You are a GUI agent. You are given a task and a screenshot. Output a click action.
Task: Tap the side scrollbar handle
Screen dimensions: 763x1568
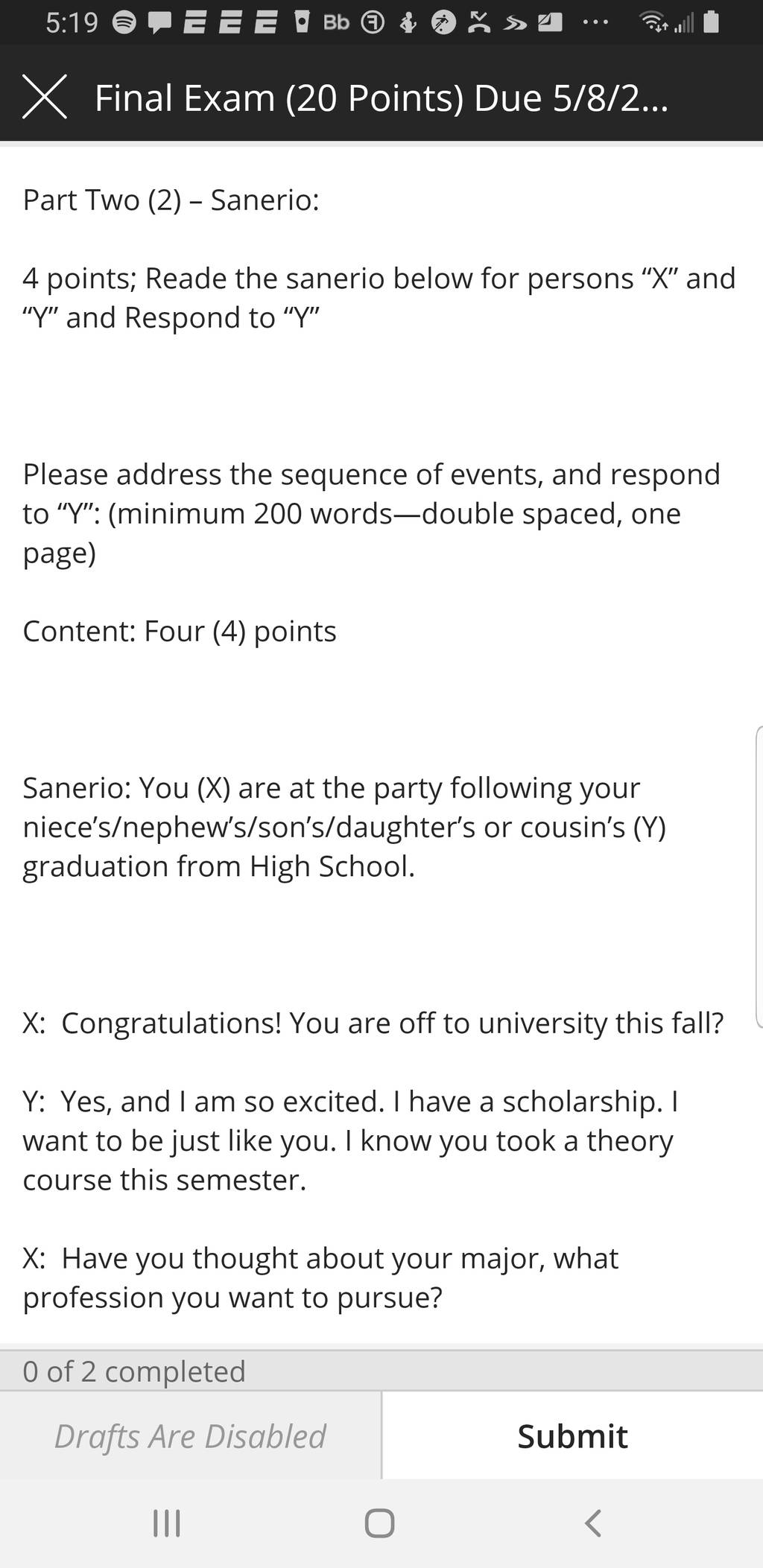[x=759, y=877]
